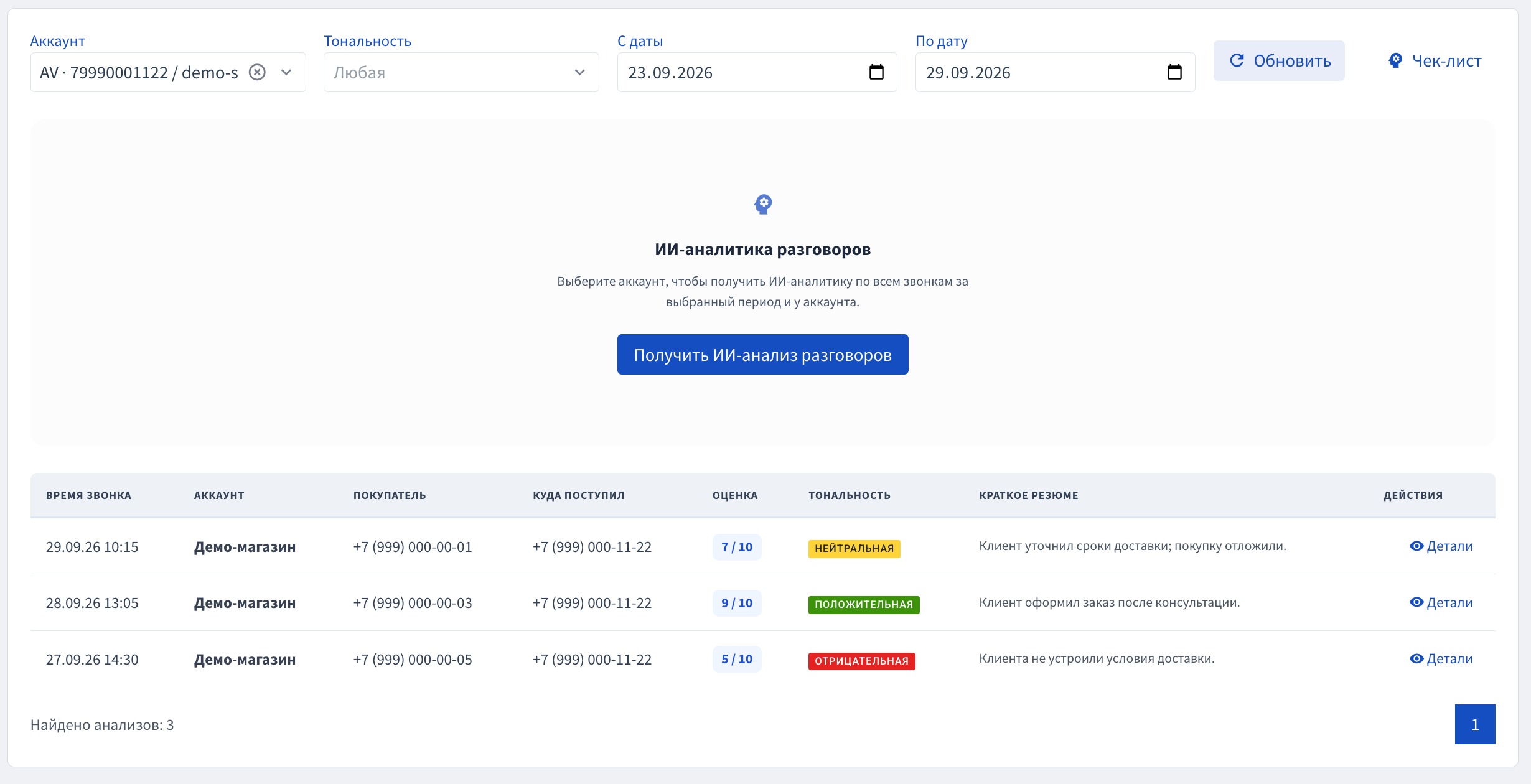Click the ПОКУПАТЕЛЬ column header
Image resolution: width=1531 pixels, height=784 pixels.
[x=390, y=495]
